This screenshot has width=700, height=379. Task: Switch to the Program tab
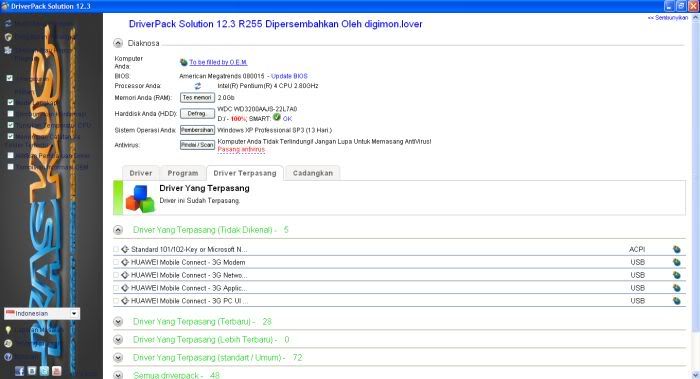(183, 173)
